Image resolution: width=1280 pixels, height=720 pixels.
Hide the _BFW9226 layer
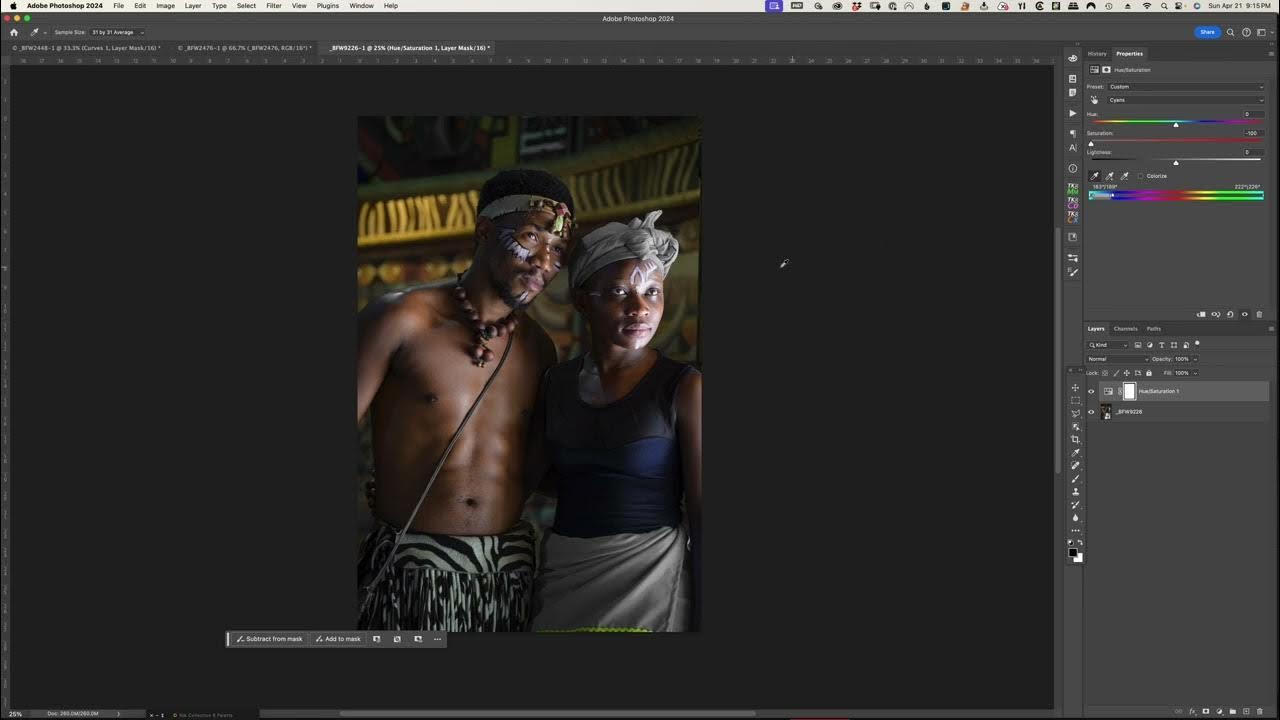click(x=1091, y=412)
